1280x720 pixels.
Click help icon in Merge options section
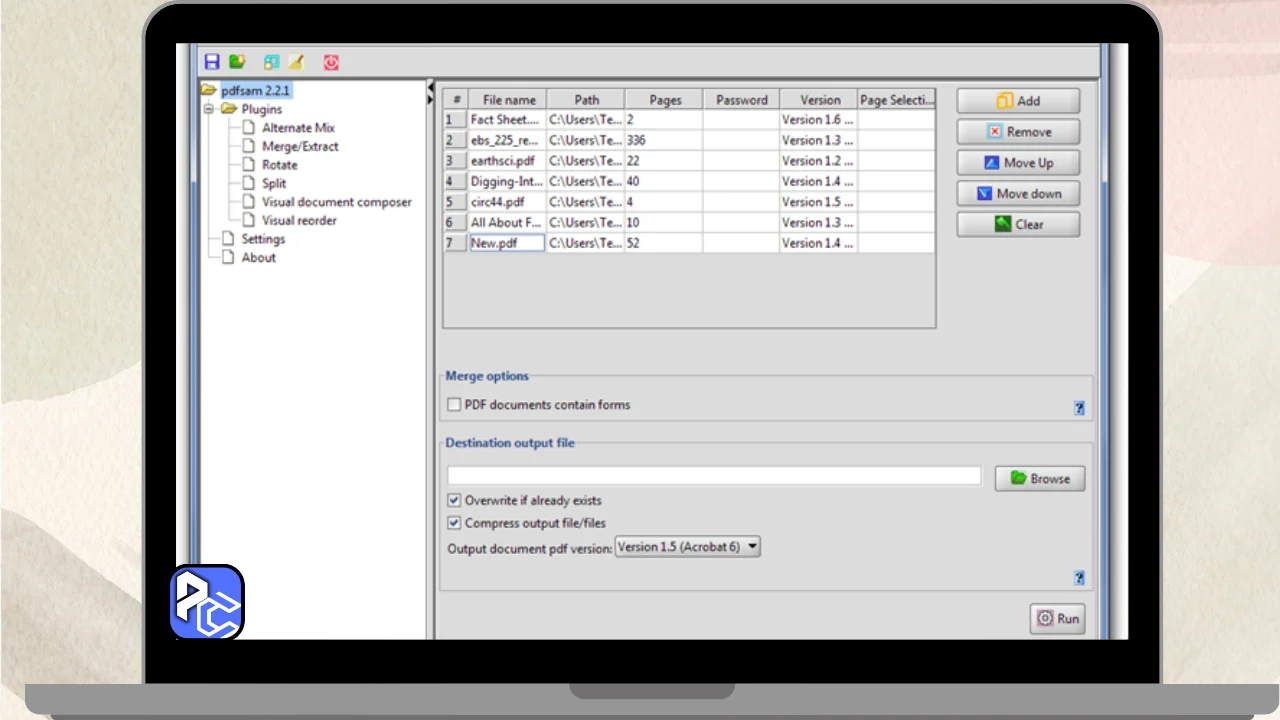[1079, 408]
